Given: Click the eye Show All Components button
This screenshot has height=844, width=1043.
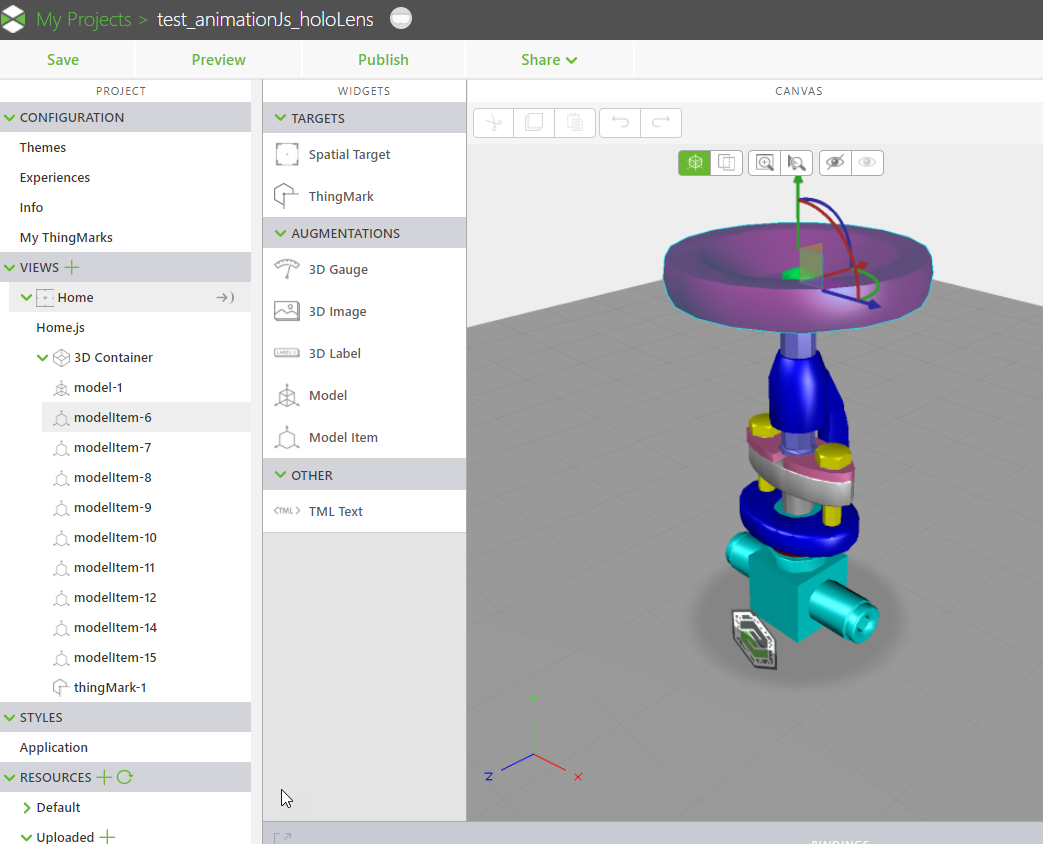Looking at the screenshot, I should [x=867, y=163].
